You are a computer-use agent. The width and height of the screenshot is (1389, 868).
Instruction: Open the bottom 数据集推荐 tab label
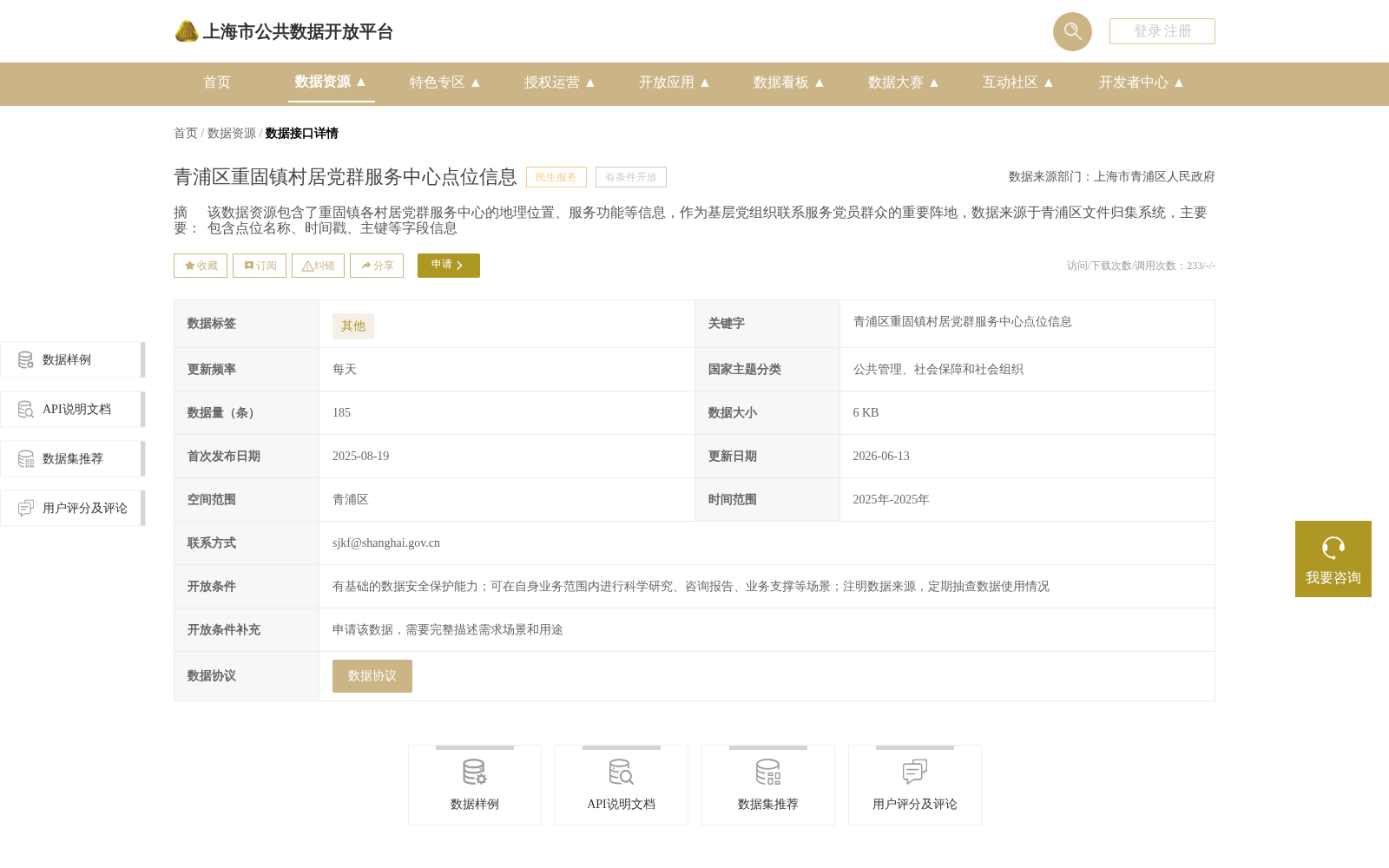768,805
